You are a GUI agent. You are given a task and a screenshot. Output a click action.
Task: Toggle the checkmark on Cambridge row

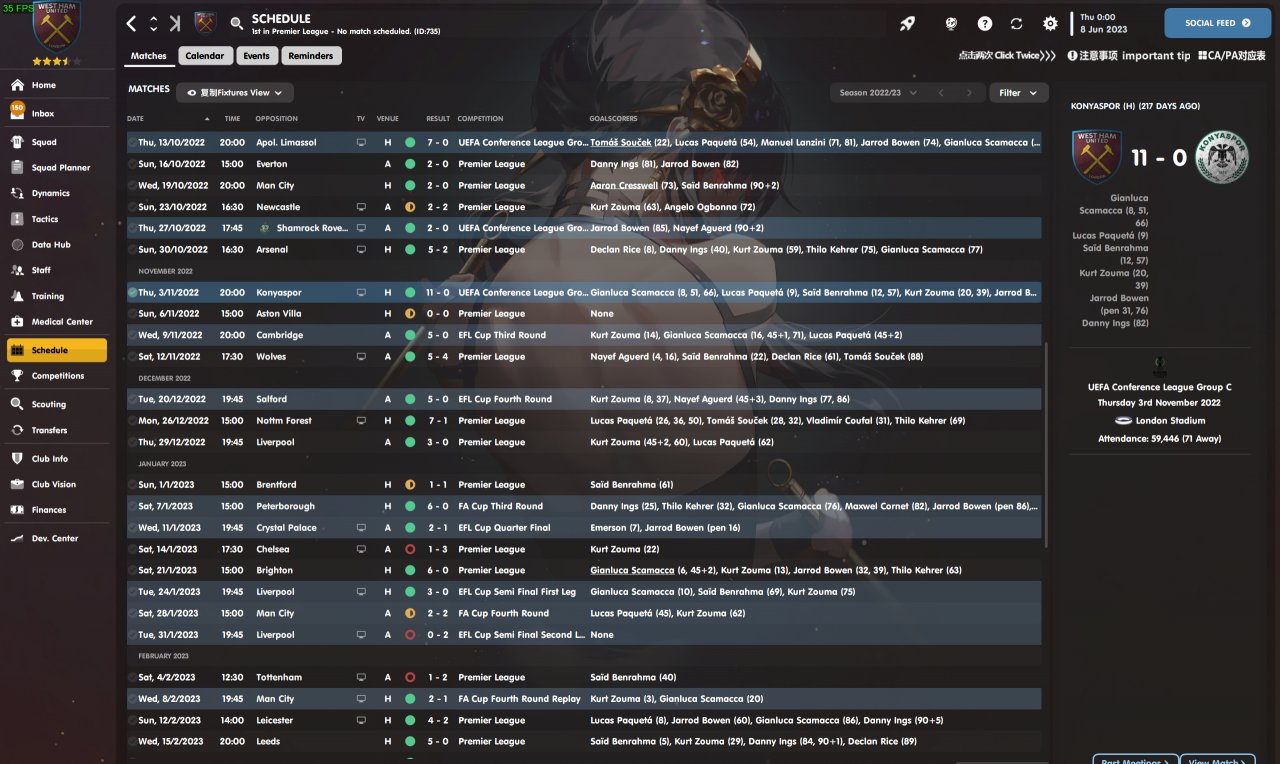[133, 335]
